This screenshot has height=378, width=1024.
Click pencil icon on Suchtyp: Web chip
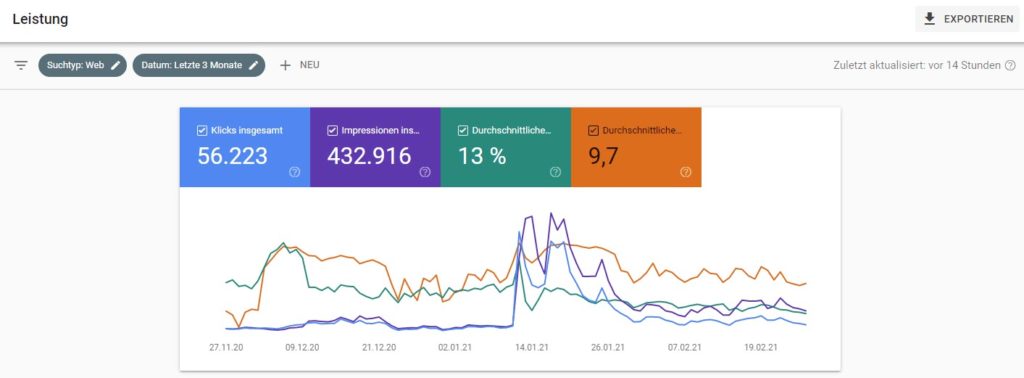coord(115,65)
